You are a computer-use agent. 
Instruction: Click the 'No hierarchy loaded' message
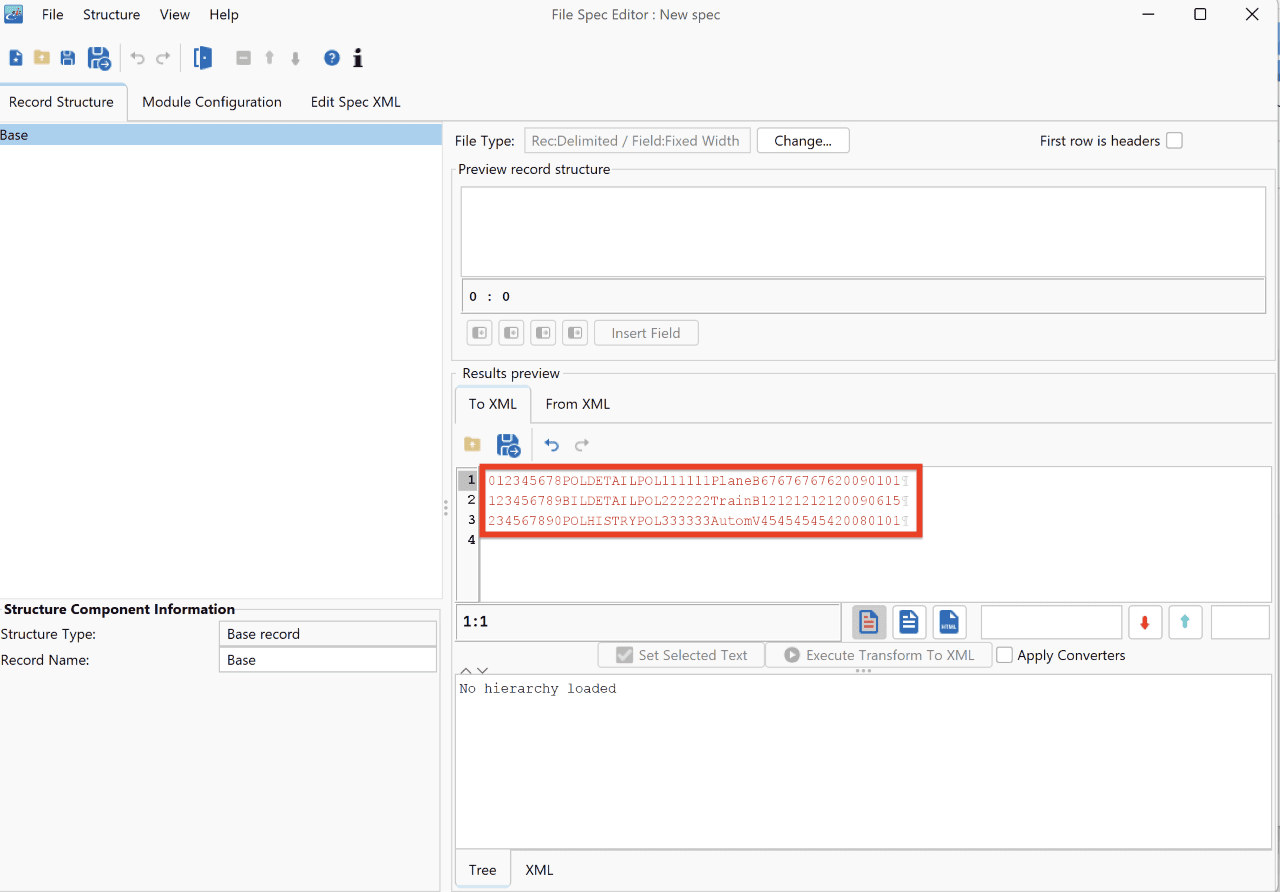pyautogui.click(x=538, y=688)
